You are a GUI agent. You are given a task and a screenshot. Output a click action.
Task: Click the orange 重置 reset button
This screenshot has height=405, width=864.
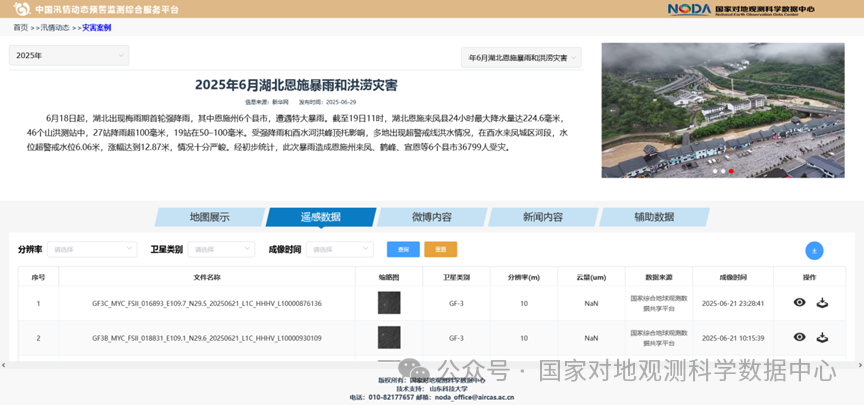point(440,249)
